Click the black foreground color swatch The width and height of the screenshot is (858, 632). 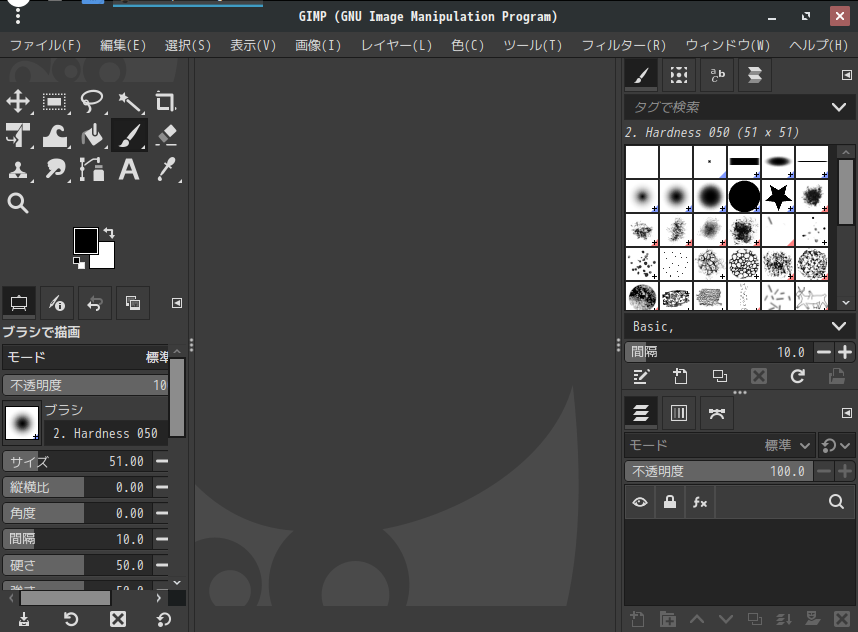coord(86,240)
